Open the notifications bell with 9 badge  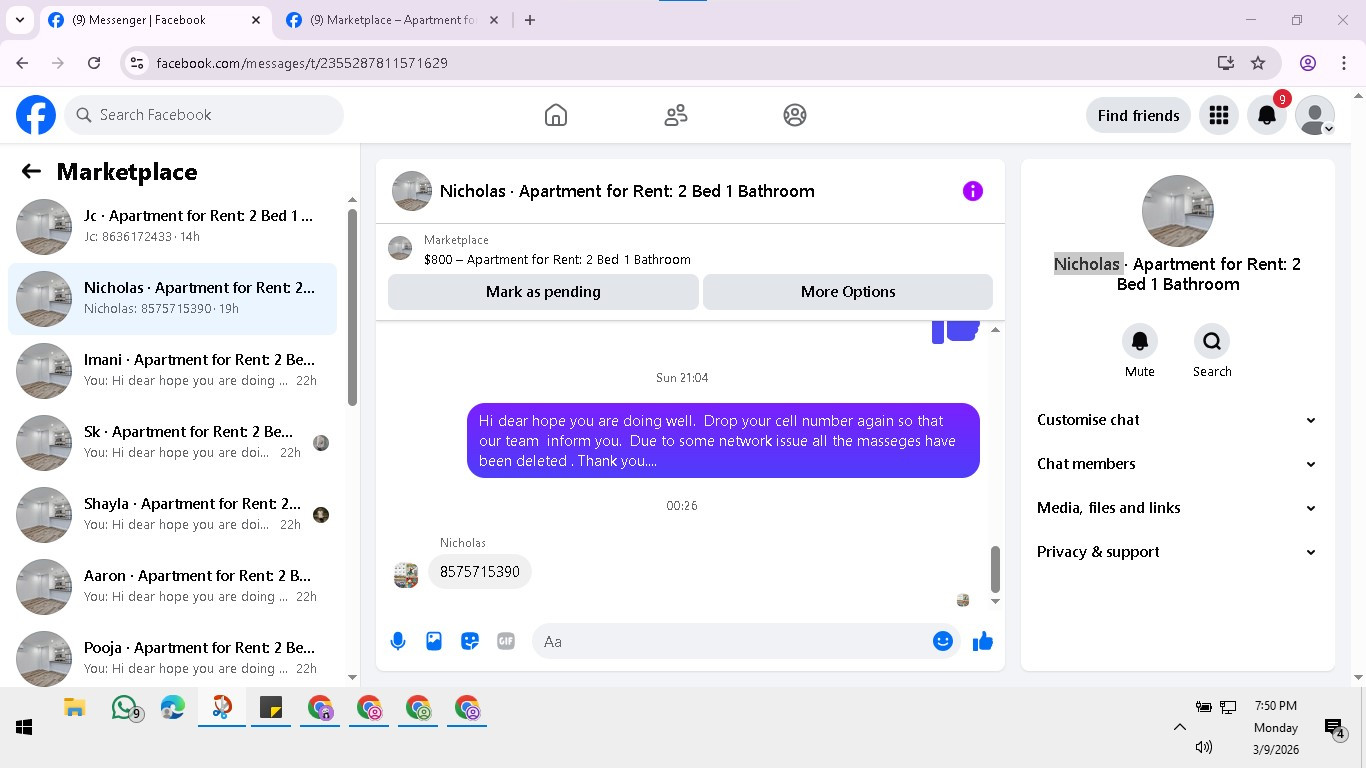[x=1267, y=115]
